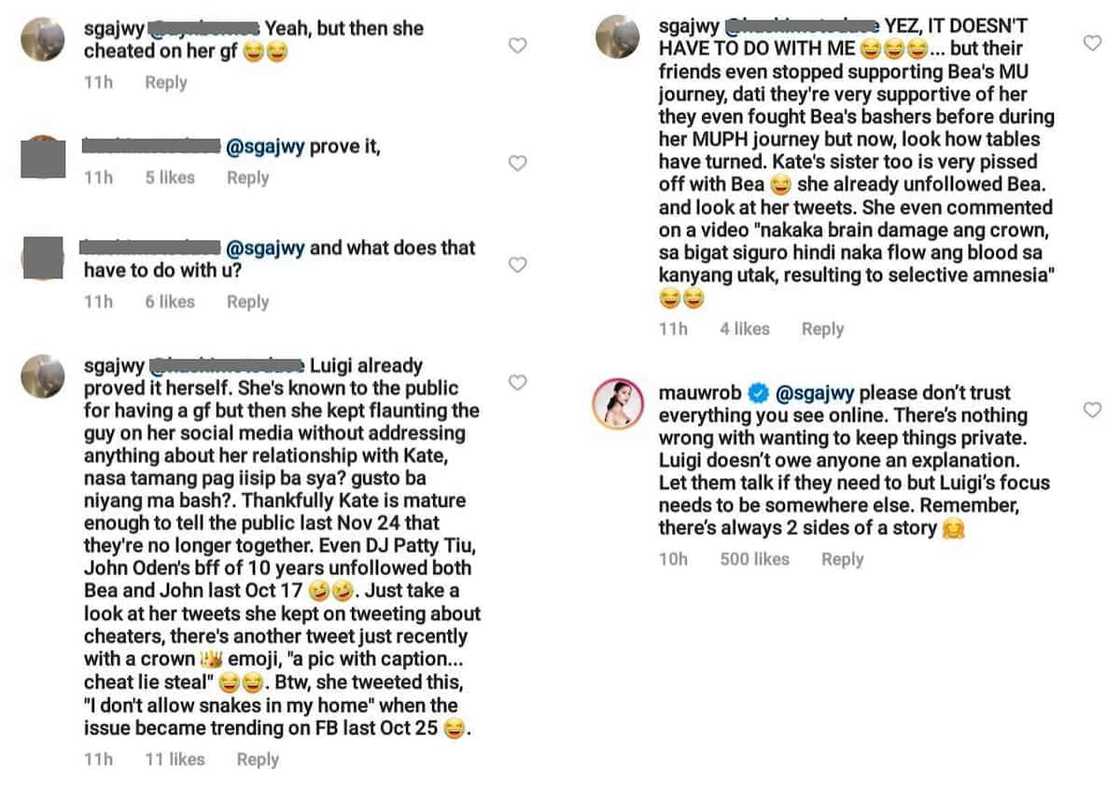Like the "YEZ, IT DOESN'T" comment
The width and height of the screenshot is (1120, 787).
click(x=1092, y=43)
